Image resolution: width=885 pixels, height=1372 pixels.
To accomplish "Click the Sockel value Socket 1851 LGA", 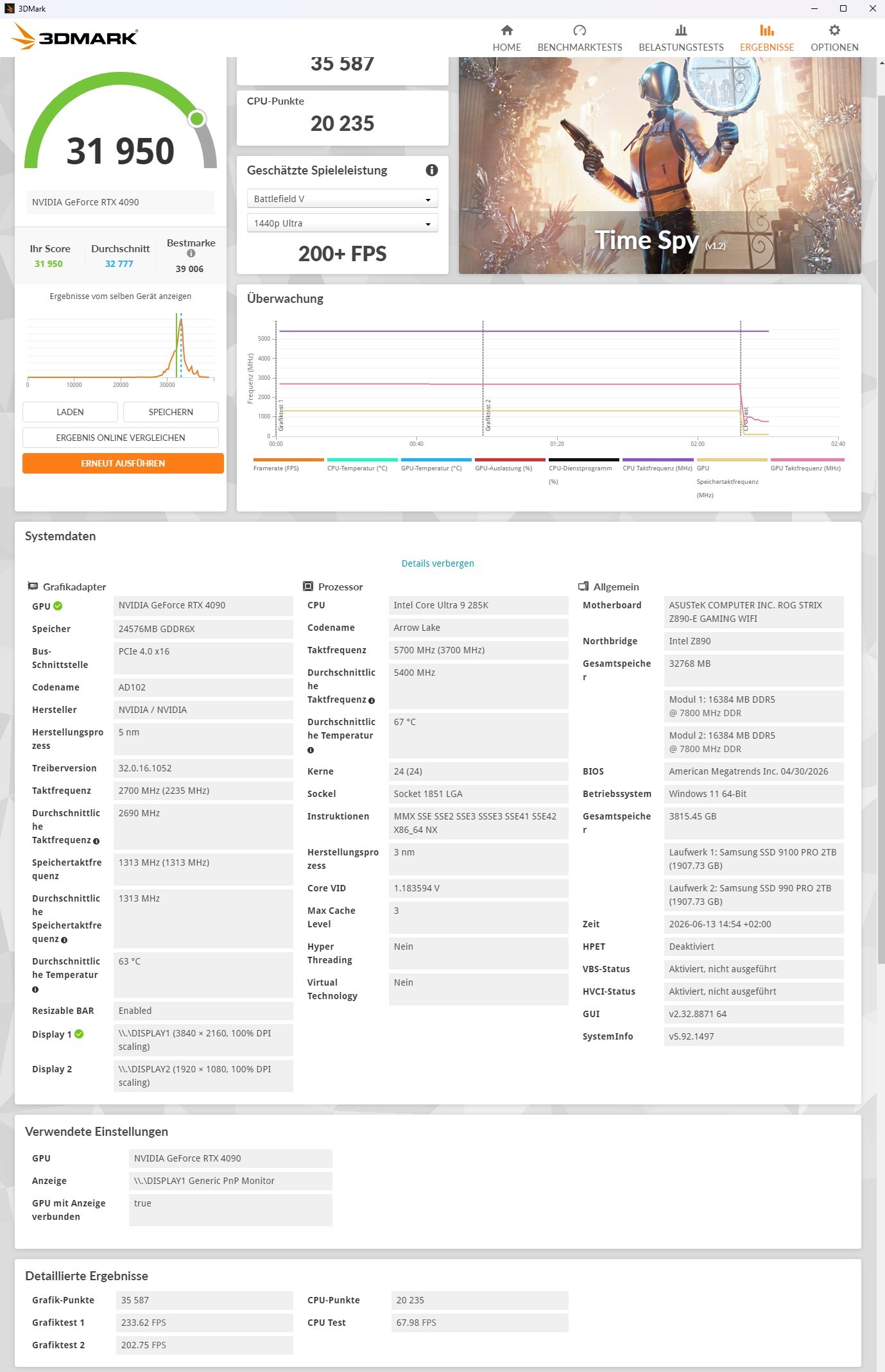I will click(479, 794).
